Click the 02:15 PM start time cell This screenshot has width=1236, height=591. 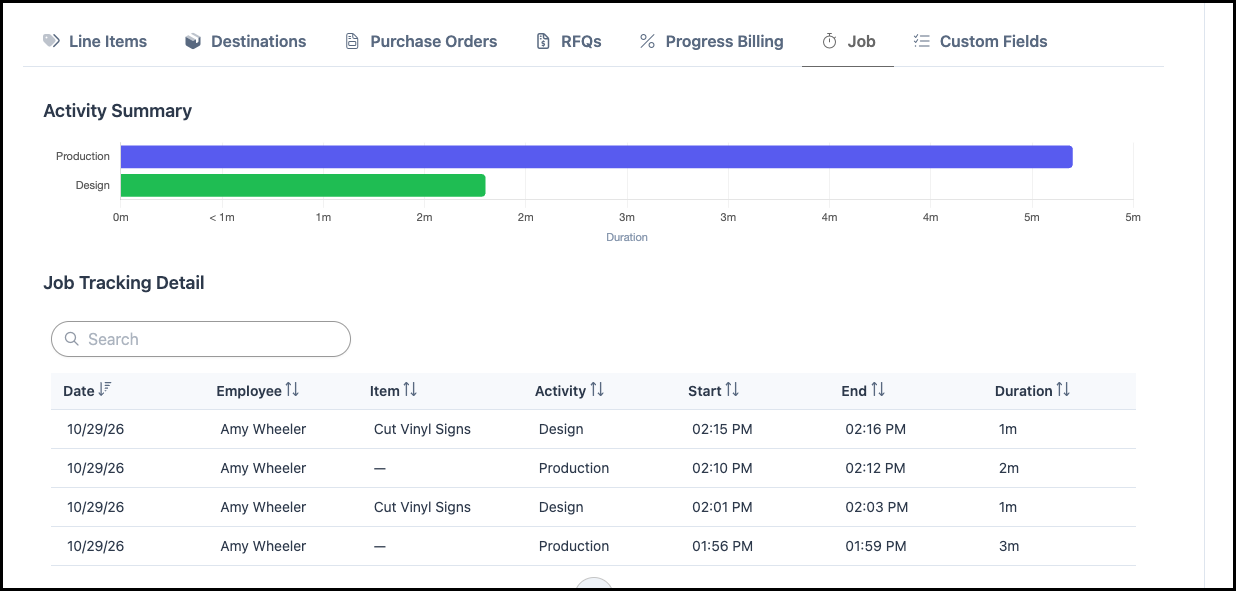(x=722, y=429)
